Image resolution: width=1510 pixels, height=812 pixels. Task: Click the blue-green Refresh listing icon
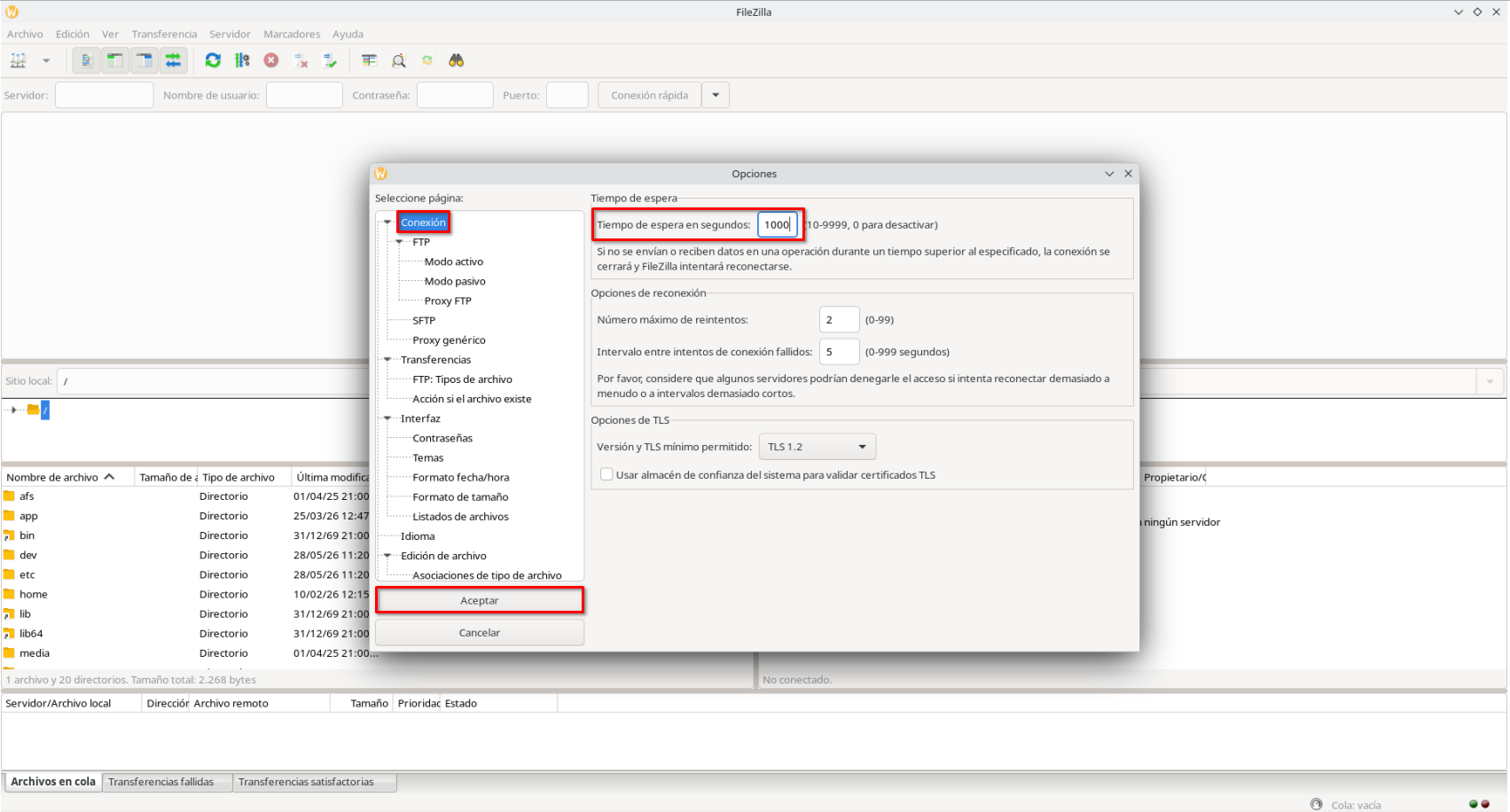[x=213, y=60]
